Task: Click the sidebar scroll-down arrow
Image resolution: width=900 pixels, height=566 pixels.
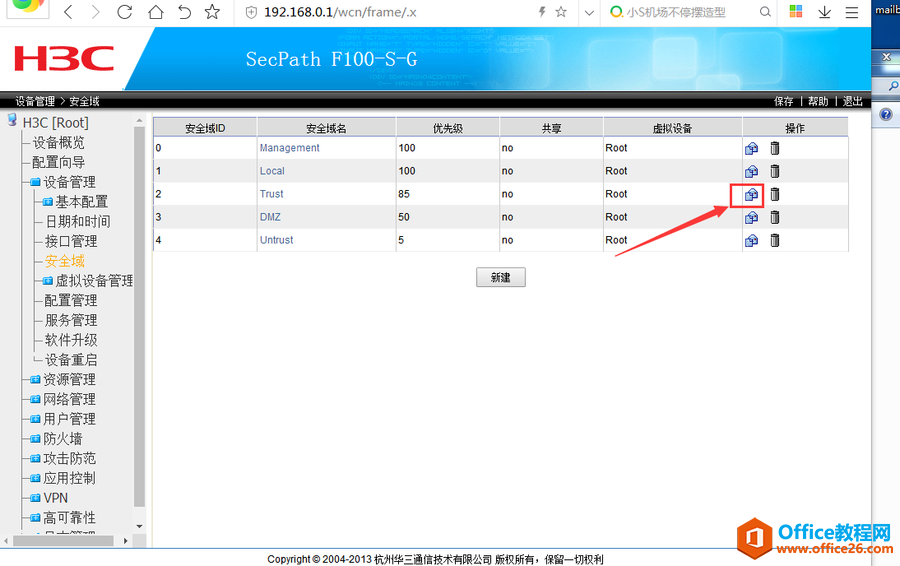Action: [139, 526]
